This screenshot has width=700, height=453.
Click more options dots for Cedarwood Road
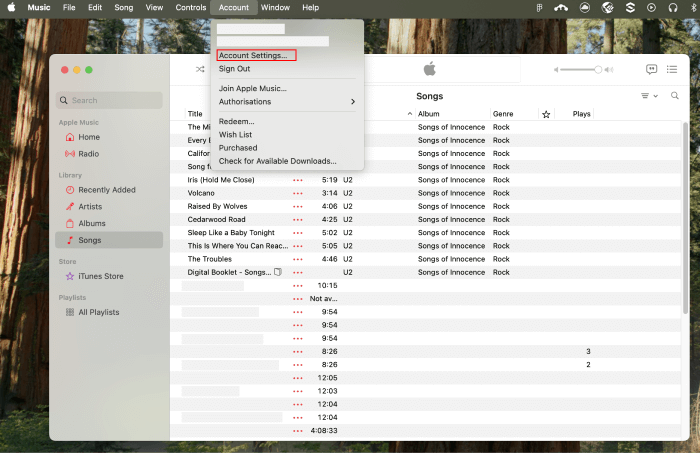click(298, 220)
